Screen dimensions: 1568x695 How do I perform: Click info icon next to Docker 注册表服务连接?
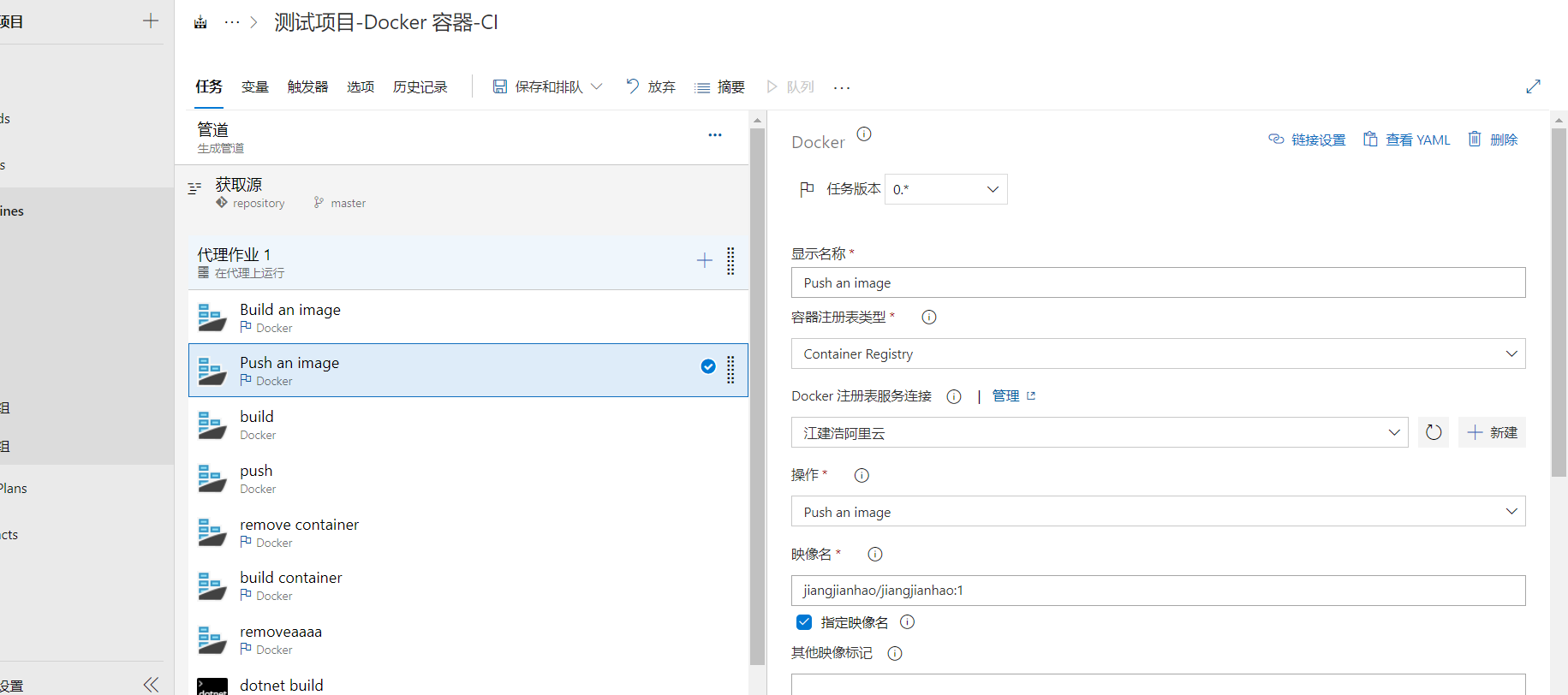tap(954, 396)
